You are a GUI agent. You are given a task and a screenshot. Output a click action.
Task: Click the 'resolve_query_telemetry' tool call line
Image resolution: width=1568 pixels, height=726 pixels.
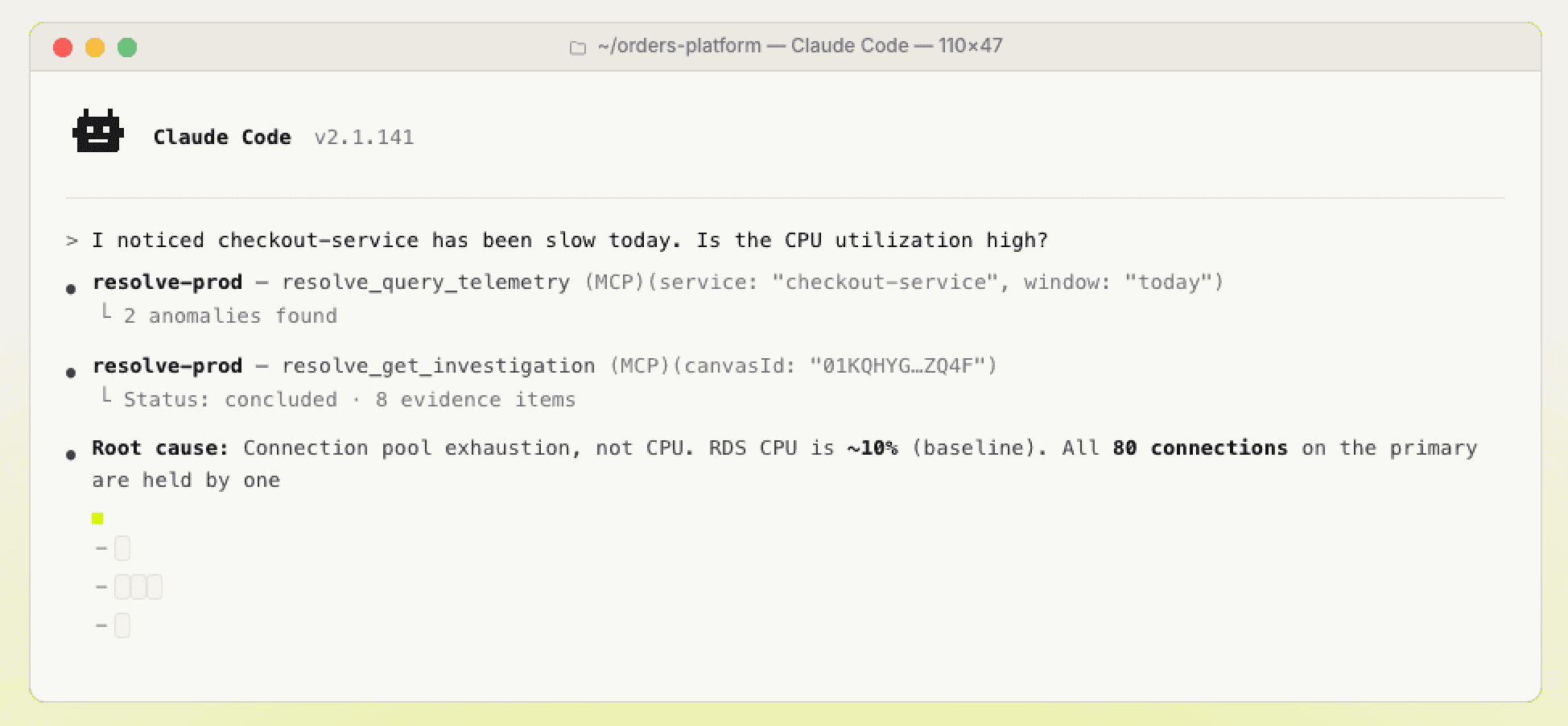(x=658, y=283)
